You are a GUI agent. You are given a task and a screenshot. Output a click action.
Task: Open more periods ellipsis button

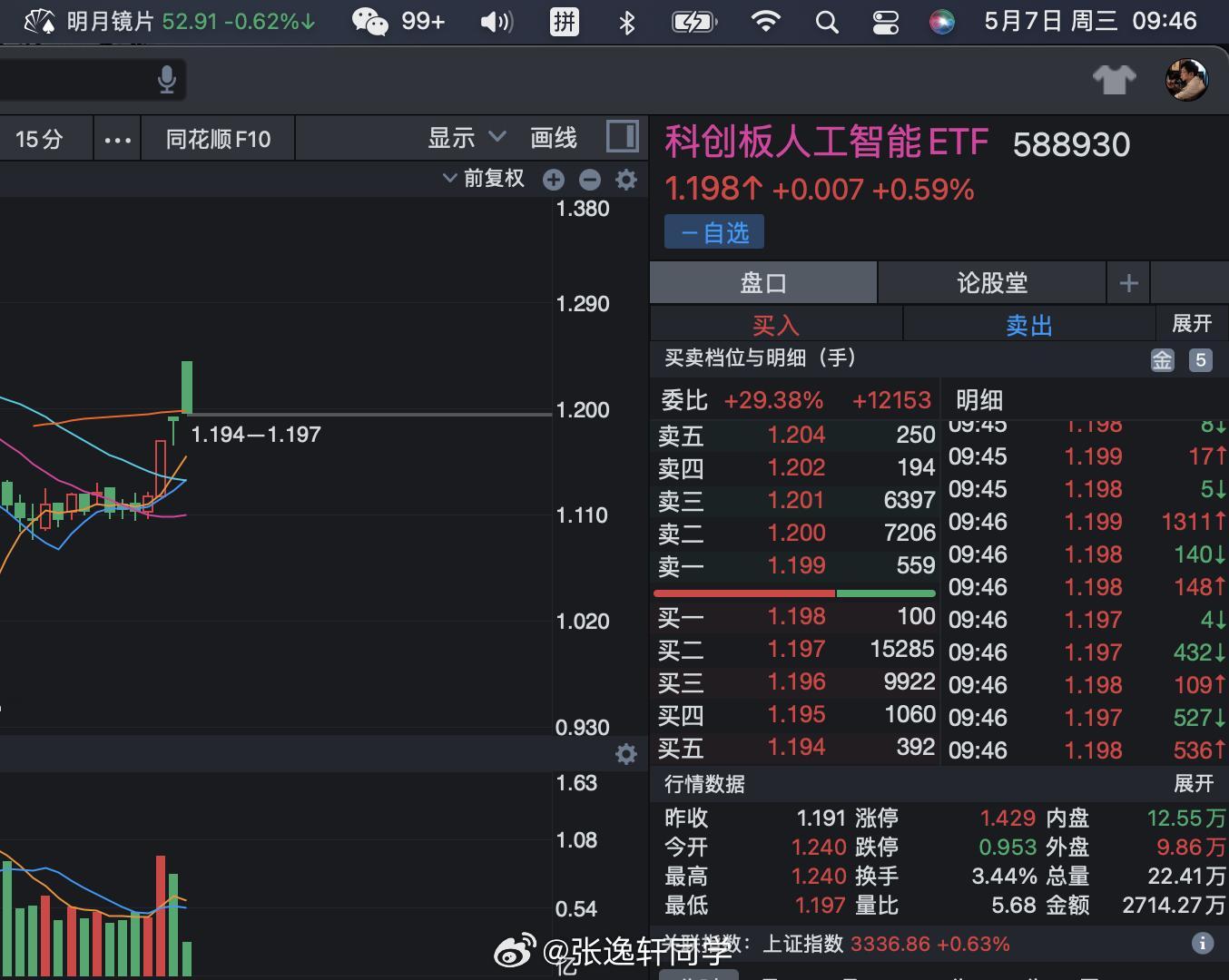pos(118,140)
